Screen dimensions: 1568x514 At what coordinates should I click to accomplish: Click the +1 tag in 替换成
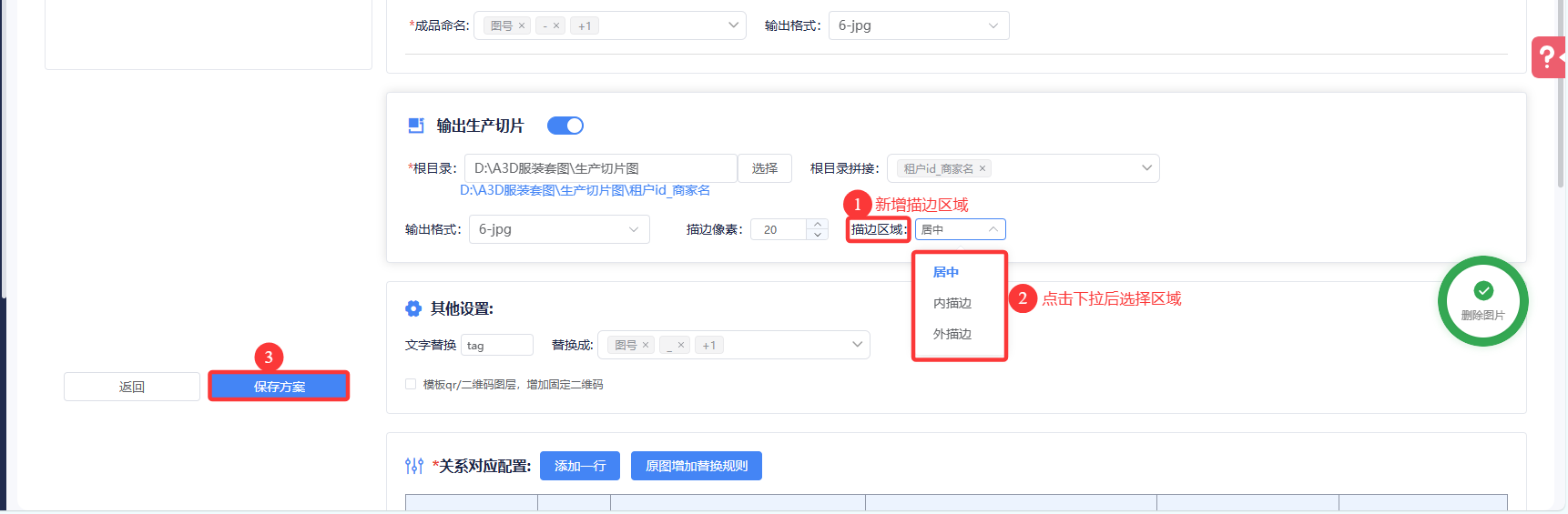pyautogui.click(x=709, y=345)
